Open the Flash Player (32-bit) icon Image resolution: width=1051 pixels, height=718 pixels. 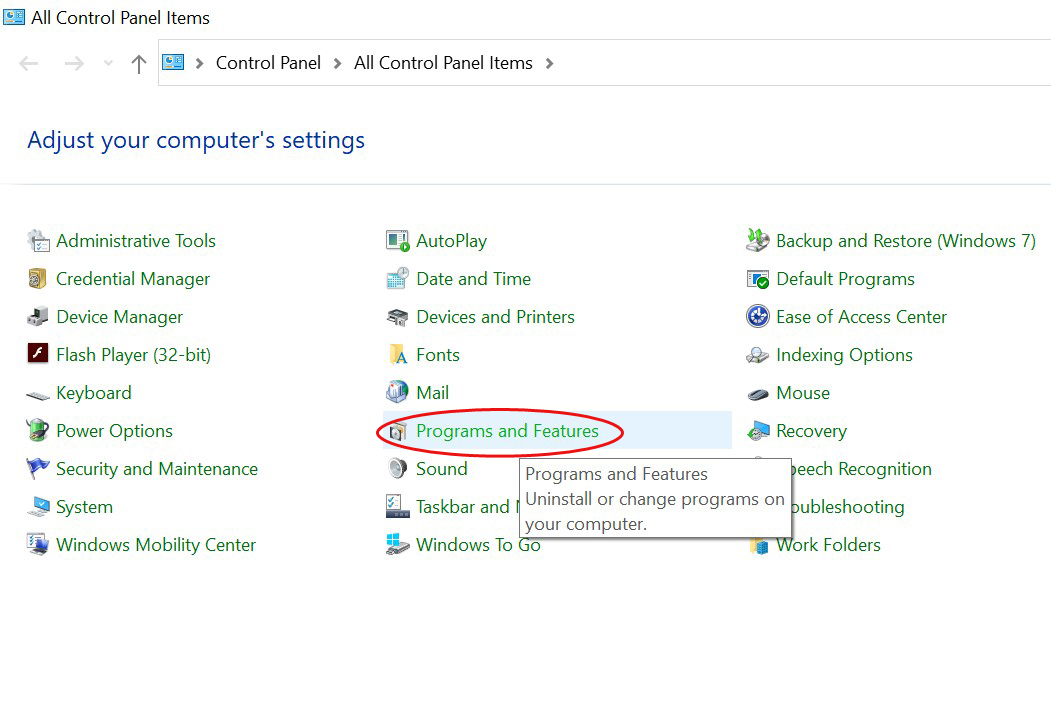pyautogui.click(x=38, y=355)
